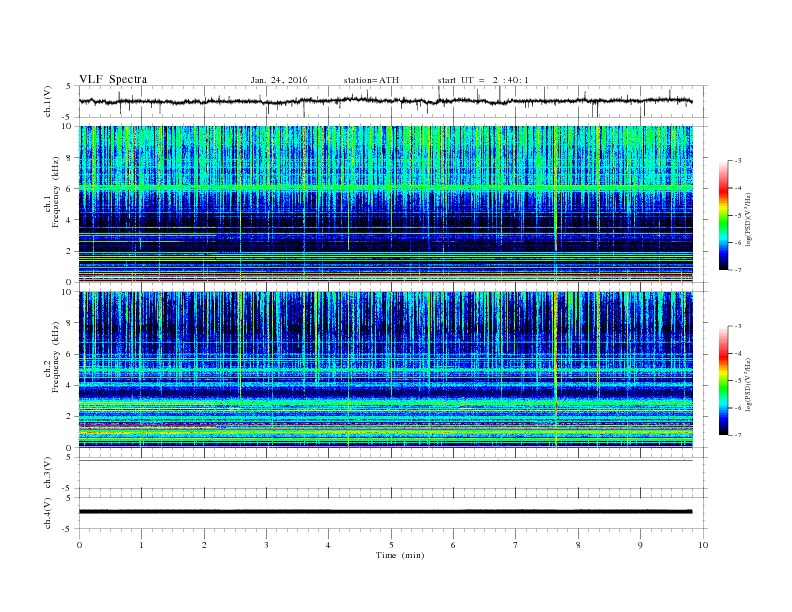
Task: Click the ch.1 Frequency (kHz) axis label
Action: coord(51,204)
